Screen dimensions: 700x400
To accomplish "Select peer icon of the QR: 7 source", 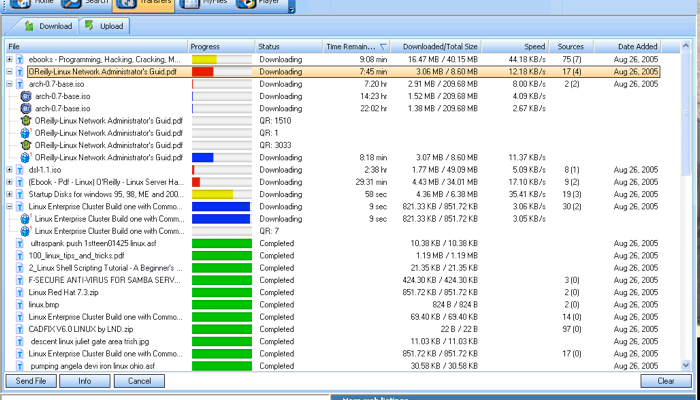I will pos(25,231).
